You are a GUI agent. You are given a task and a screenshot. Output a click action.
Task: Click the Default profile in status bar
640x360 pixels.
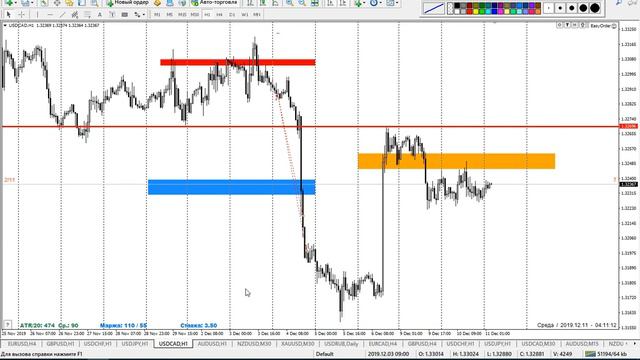point(324,354)
